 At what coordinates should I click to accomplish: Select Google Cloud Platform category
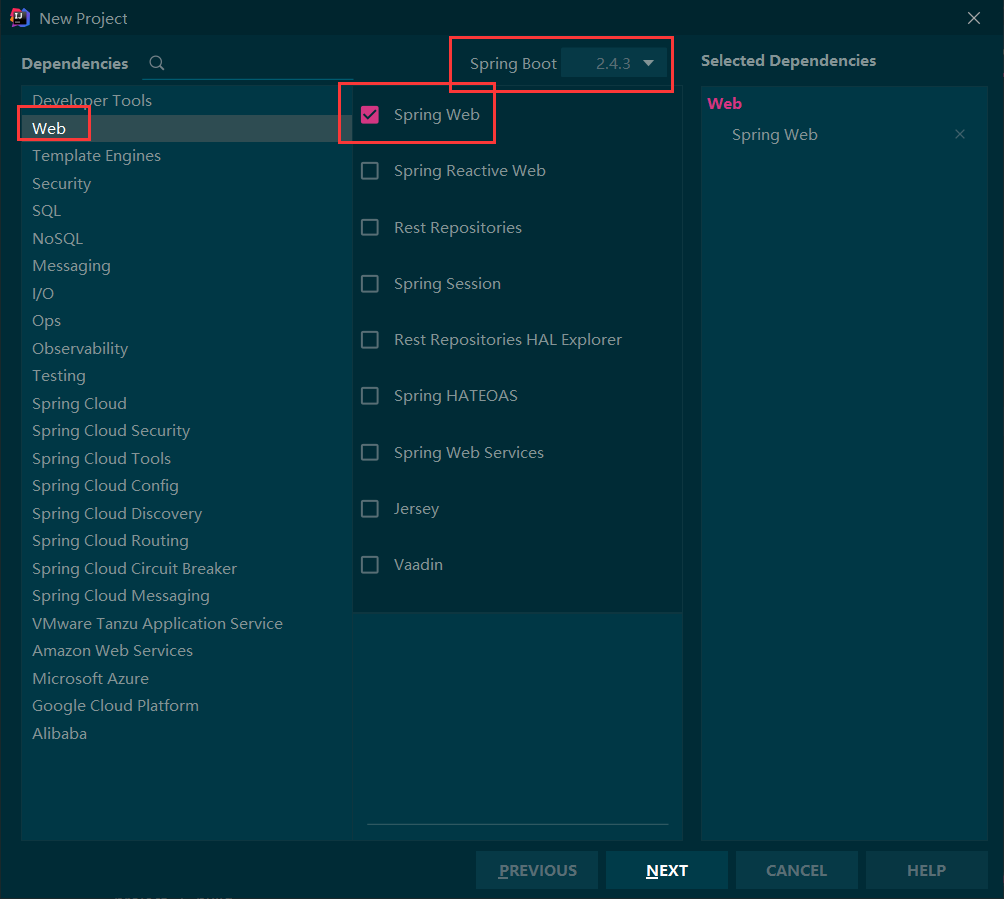pyautogui.click(x=186, y=706)
